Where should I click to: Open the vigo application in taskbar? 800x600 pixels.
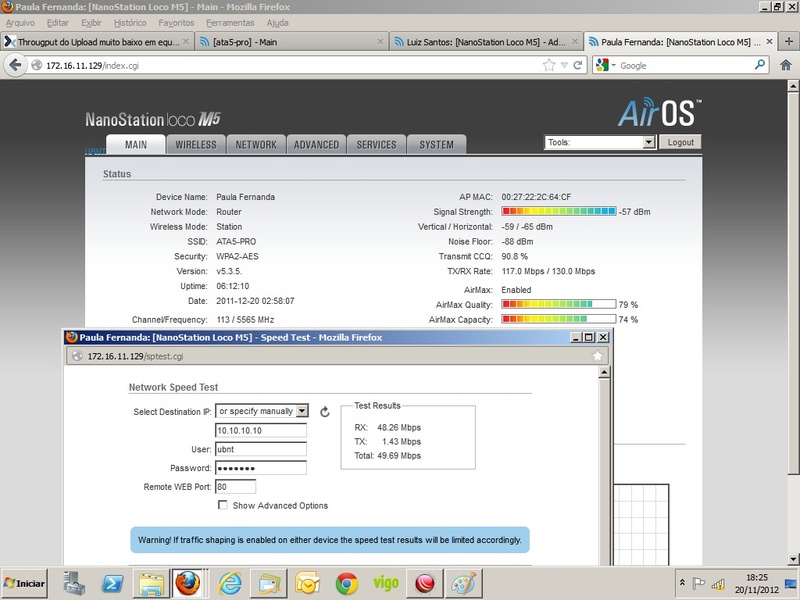click(x=386, y=582)
